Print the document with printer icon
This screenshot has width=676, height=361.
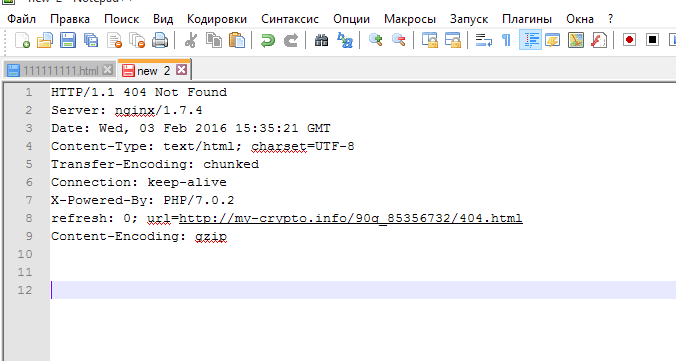click(160, 40)
